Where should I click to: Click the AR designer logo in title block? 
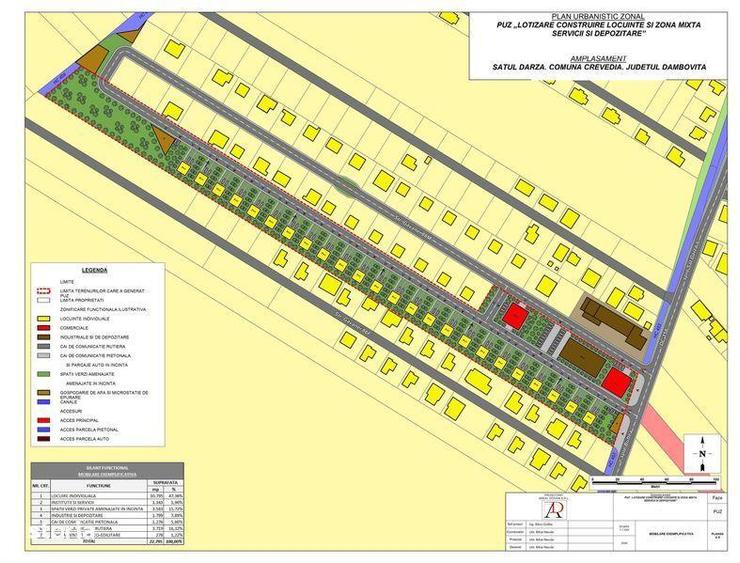tap(553, 510)
